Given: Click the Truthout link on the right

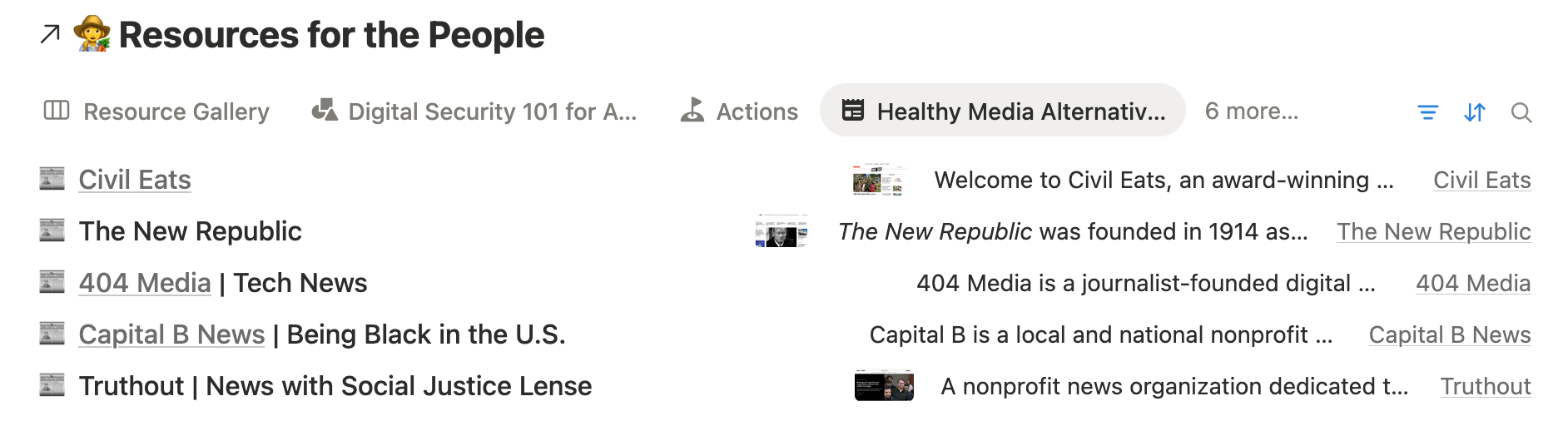Looking at the screenshot, I should pyautogui.click(x=1485, y=386).
